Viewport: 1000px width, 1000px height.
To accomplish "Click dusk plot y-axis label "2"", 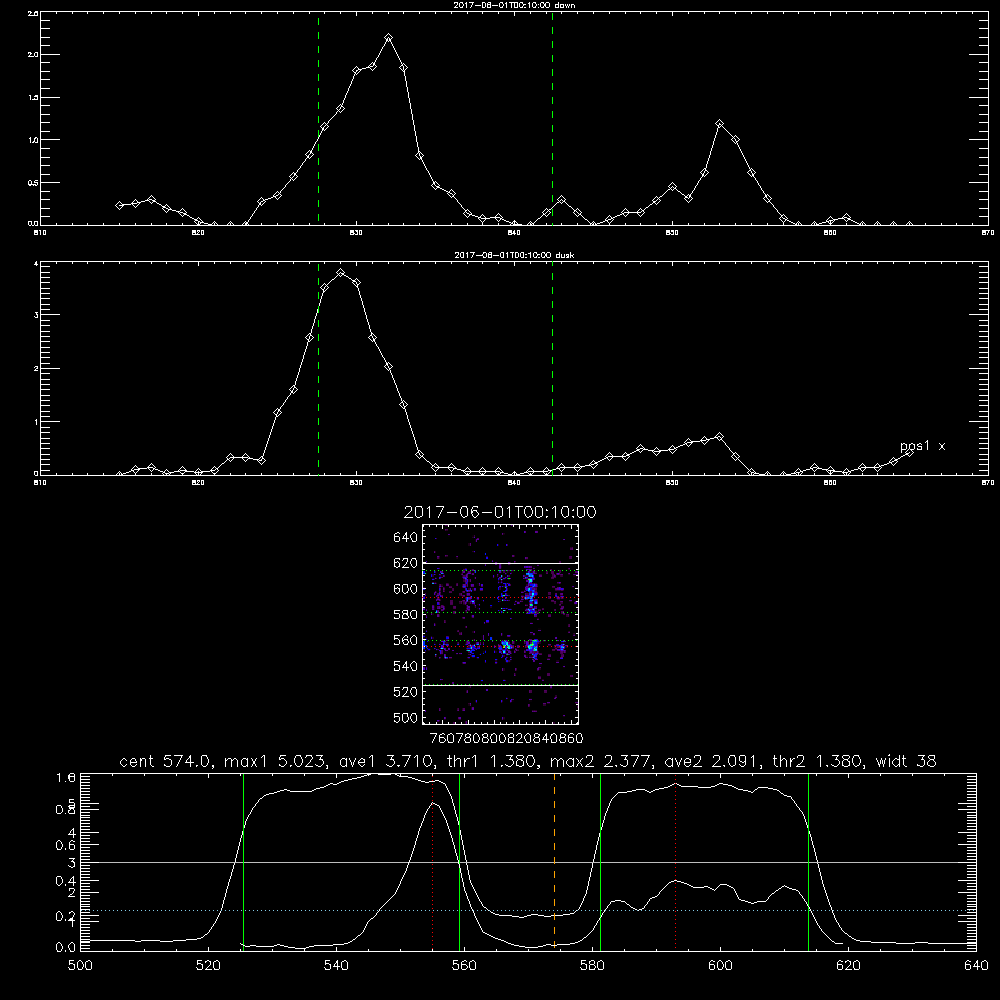I will point(36,369).
